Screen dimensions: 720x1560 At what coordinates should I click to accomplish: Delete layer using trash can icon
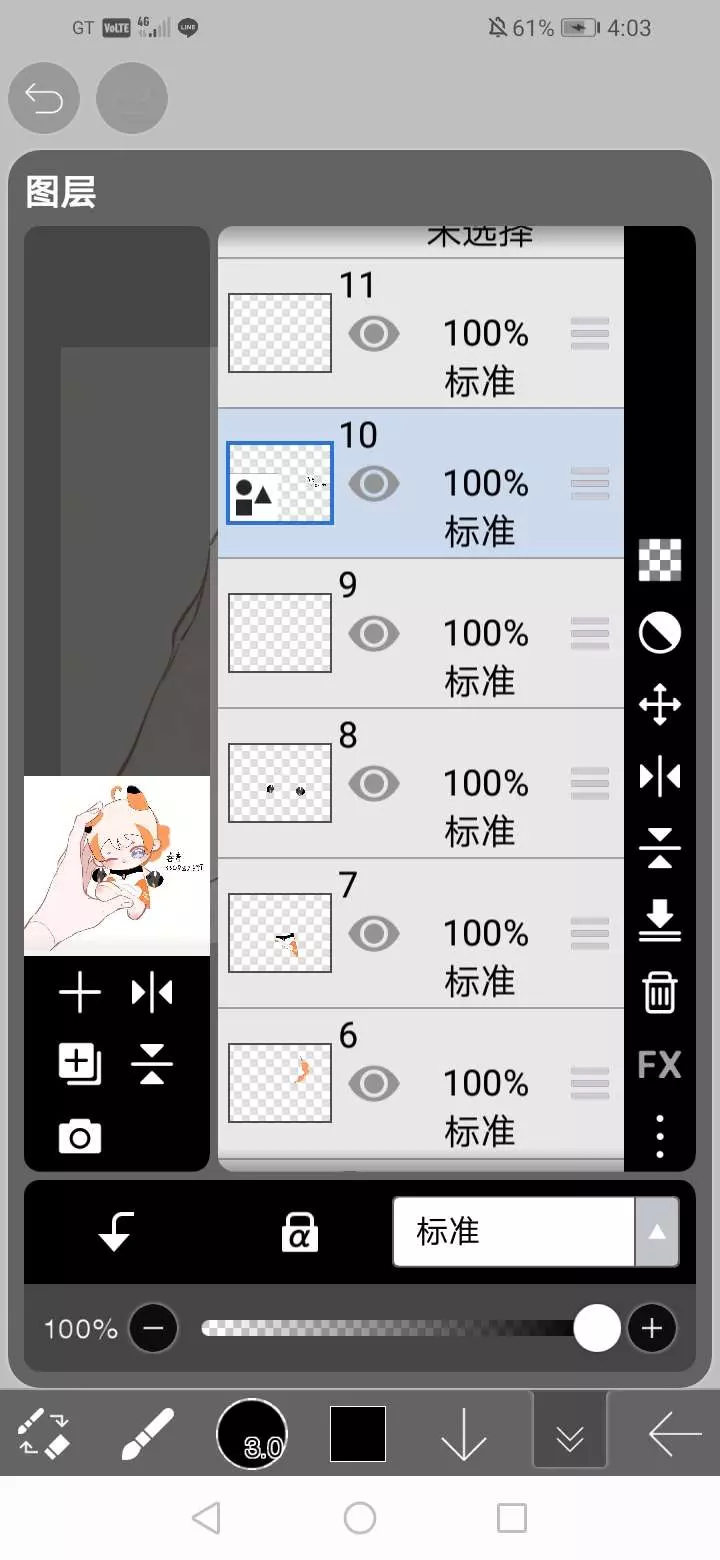coord(660,993)
